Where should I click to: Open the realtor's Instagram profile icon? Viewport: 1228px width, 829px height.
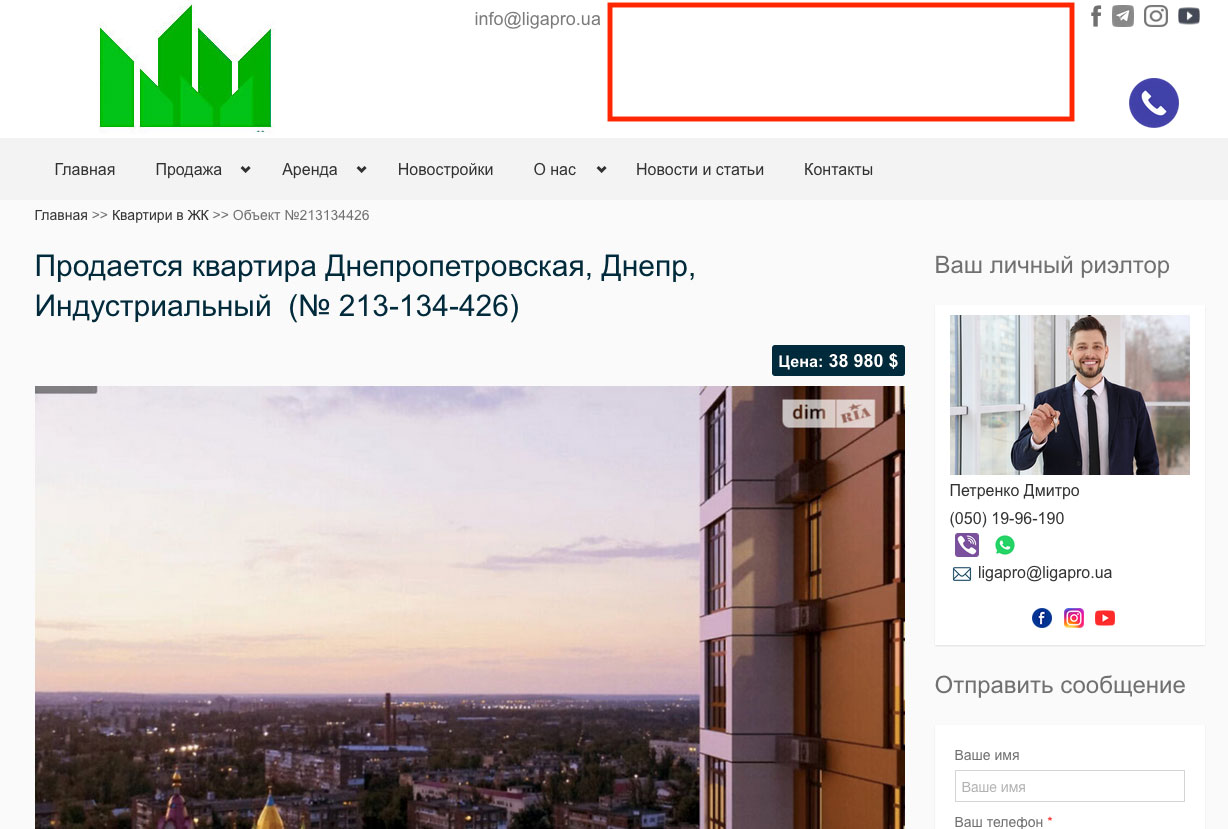pos(1074,618)
